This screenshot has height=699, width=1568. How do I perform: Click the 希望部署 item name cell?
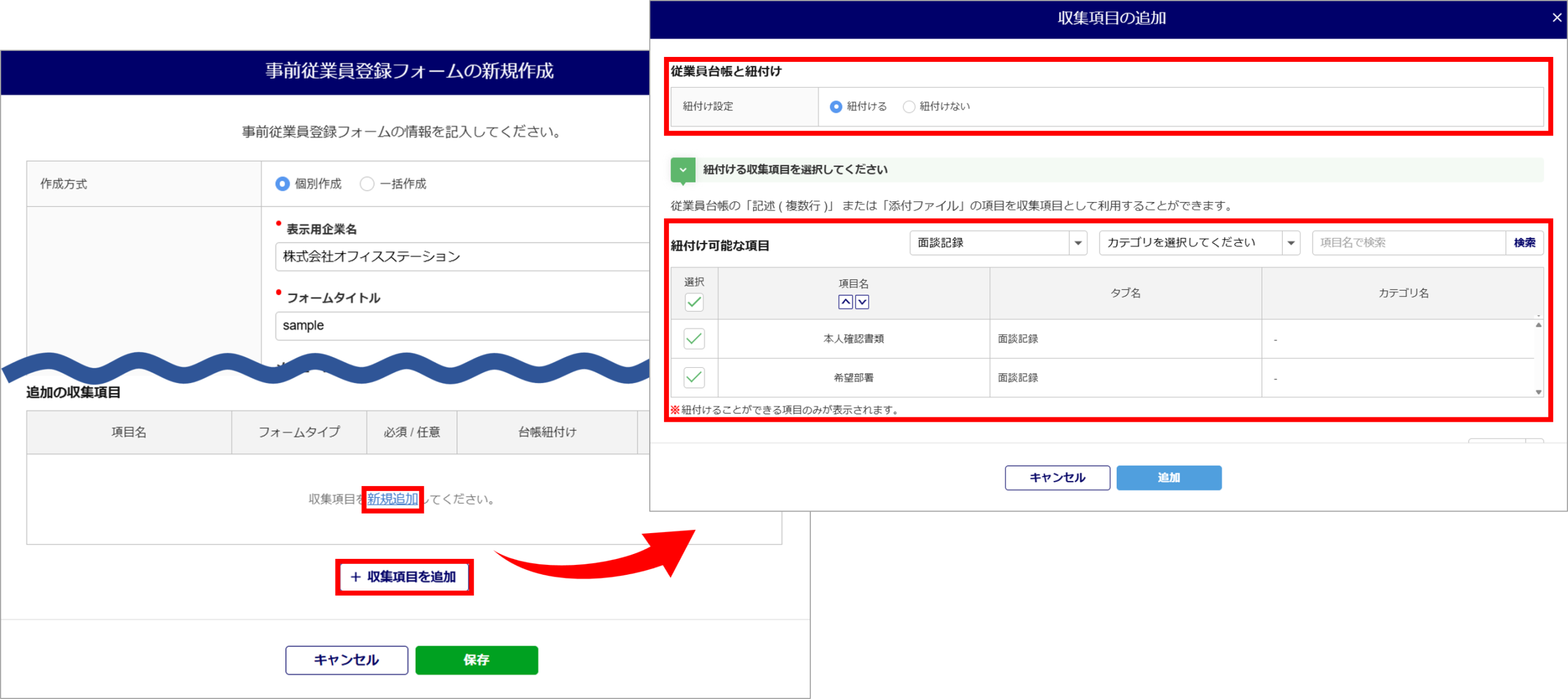pyautogui.click(x=854, y=378)
